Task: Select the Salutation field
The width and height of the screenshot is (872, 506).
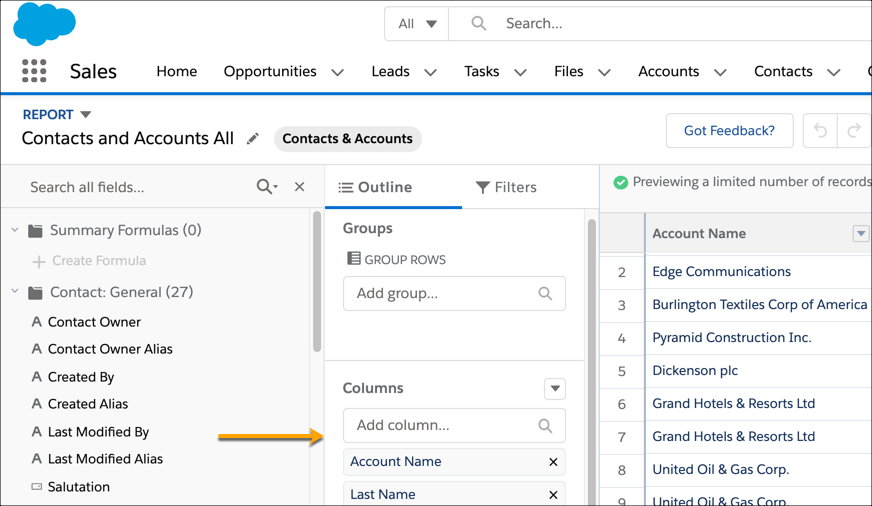Action: pos(78,487)
